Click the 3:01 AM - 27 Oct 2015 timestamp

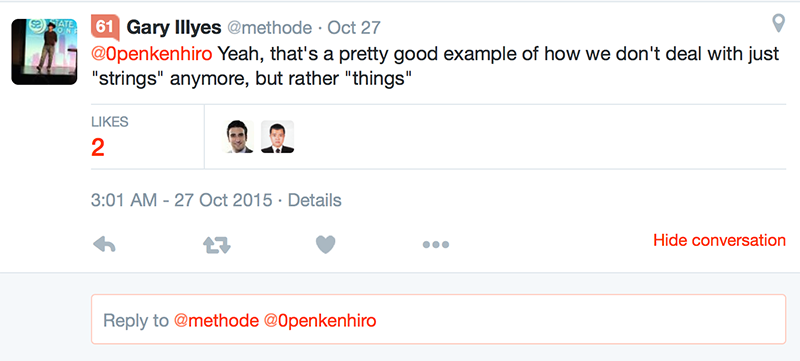point(182,200)
